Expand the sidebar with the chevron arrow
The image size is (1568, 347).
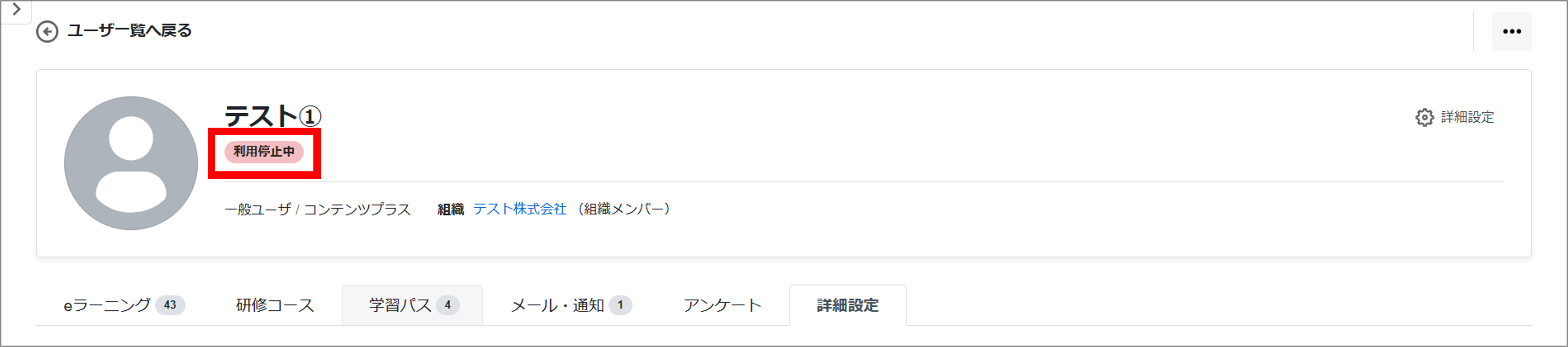coord(16,10)
